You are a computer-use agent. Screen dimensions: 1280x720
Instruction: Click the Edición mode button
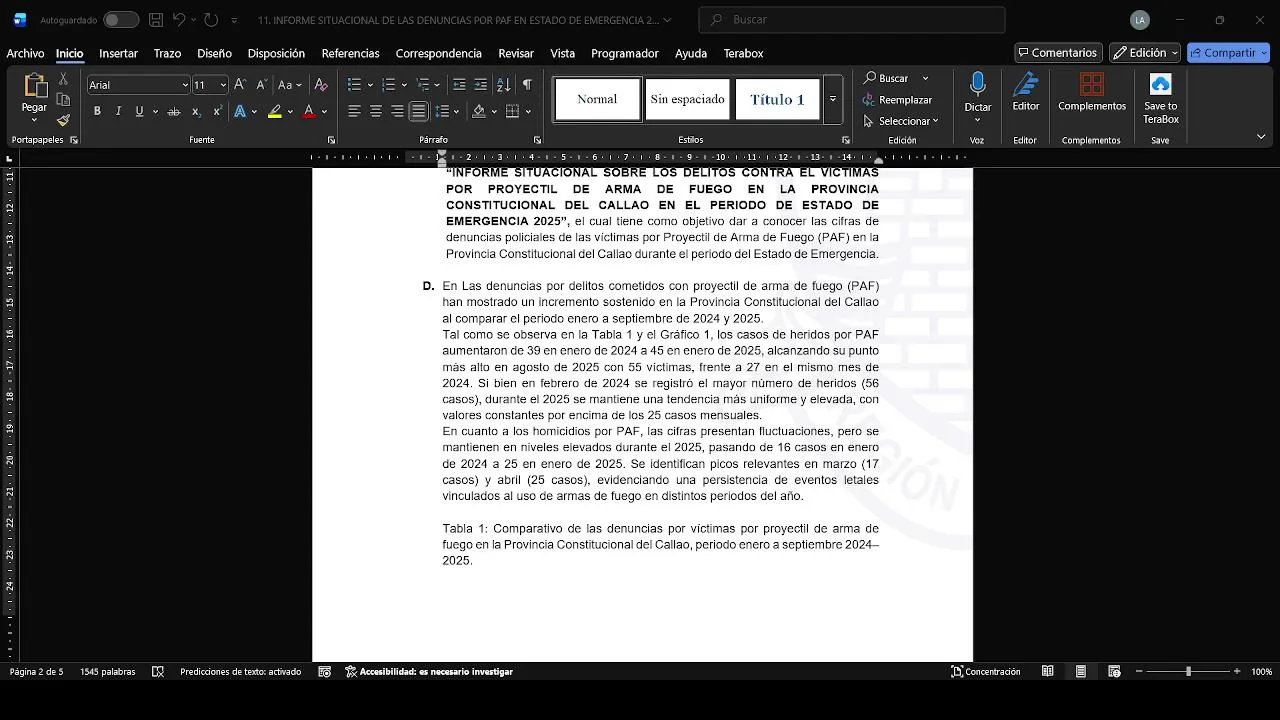(x=1145, y=53)
